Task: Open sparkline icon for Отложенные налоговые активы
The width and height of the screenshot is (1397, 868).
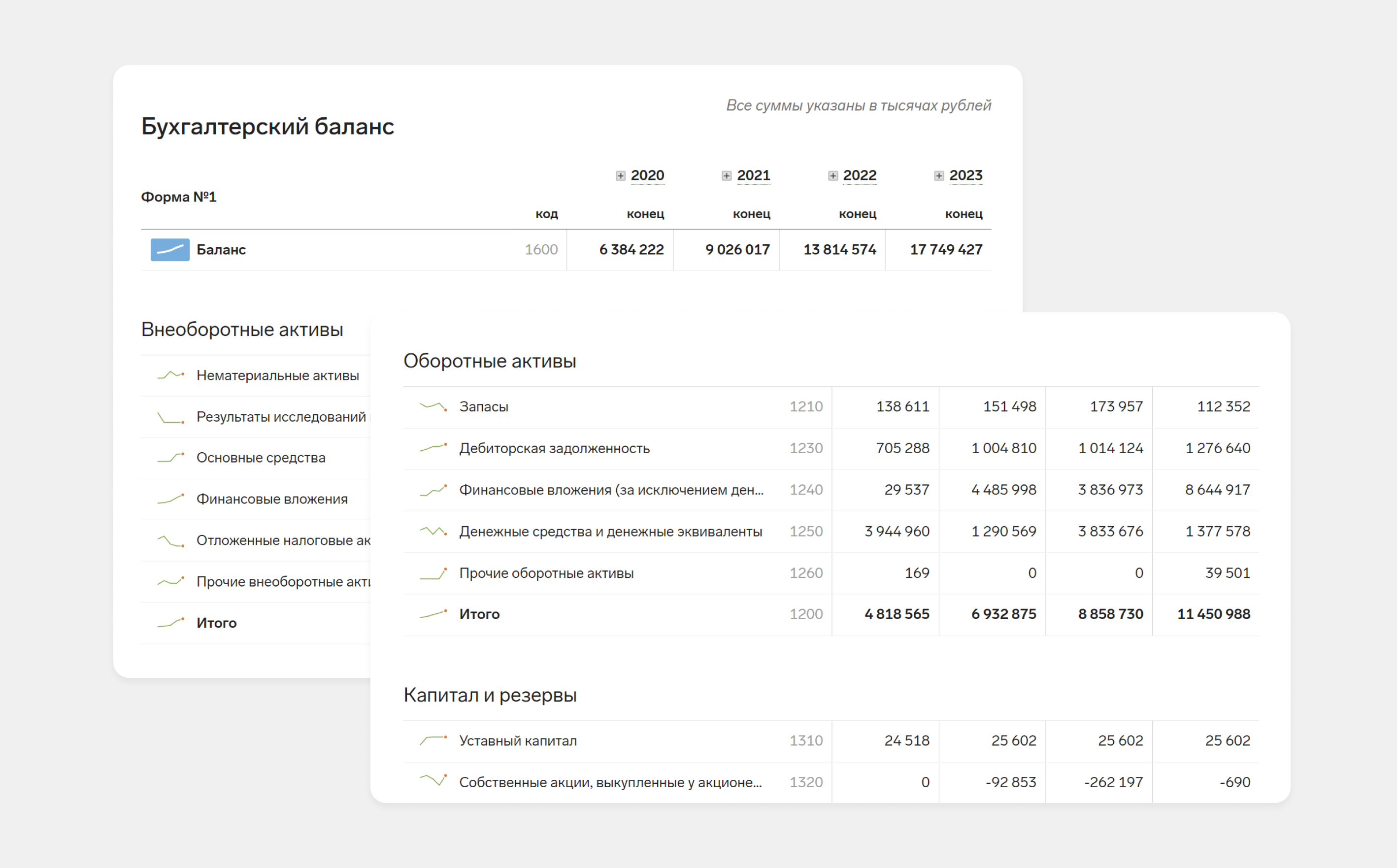Action: pyautogui.click(x=170, y=540)
